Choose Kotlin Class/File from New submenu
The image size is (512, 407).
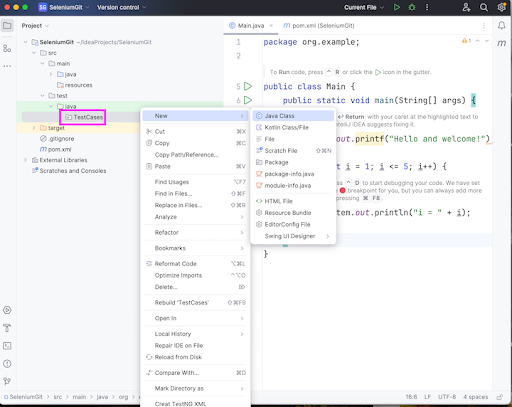(x=293, y=127)
